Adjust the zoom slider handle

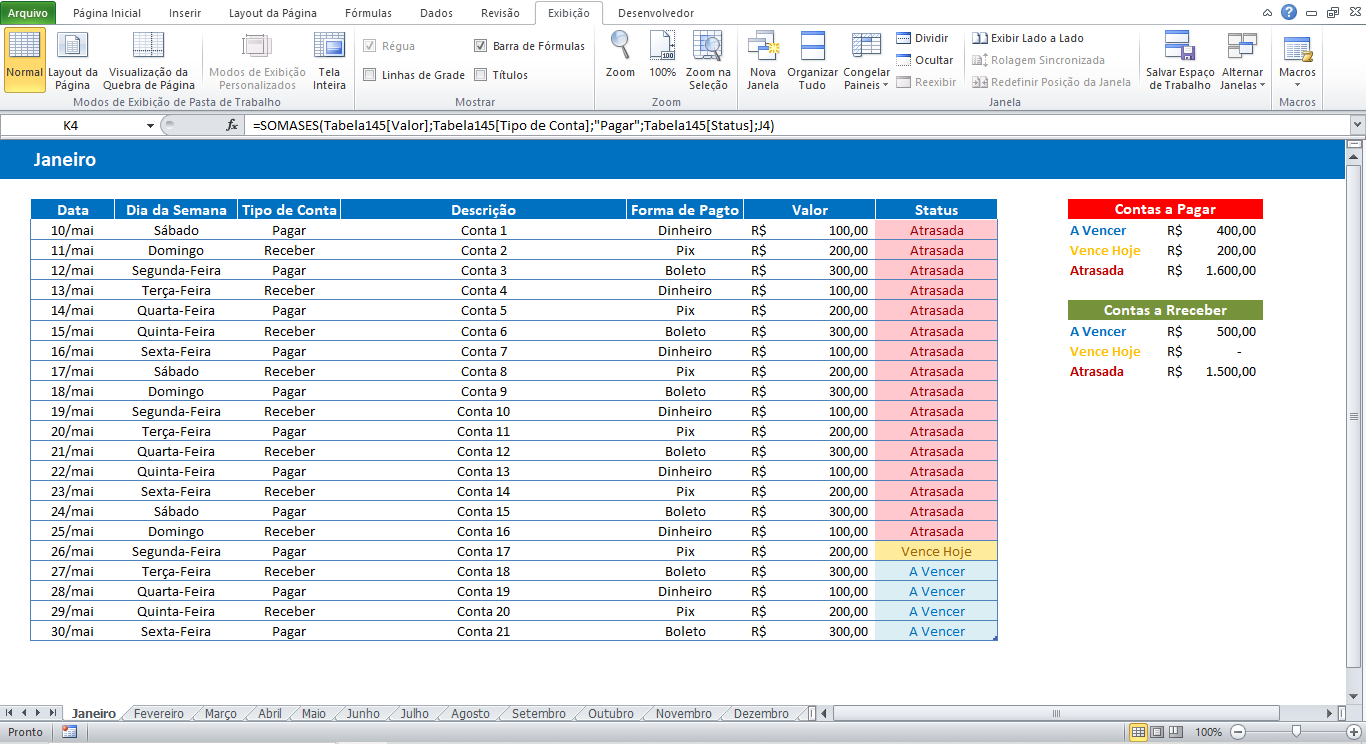tap(1295, 732)
